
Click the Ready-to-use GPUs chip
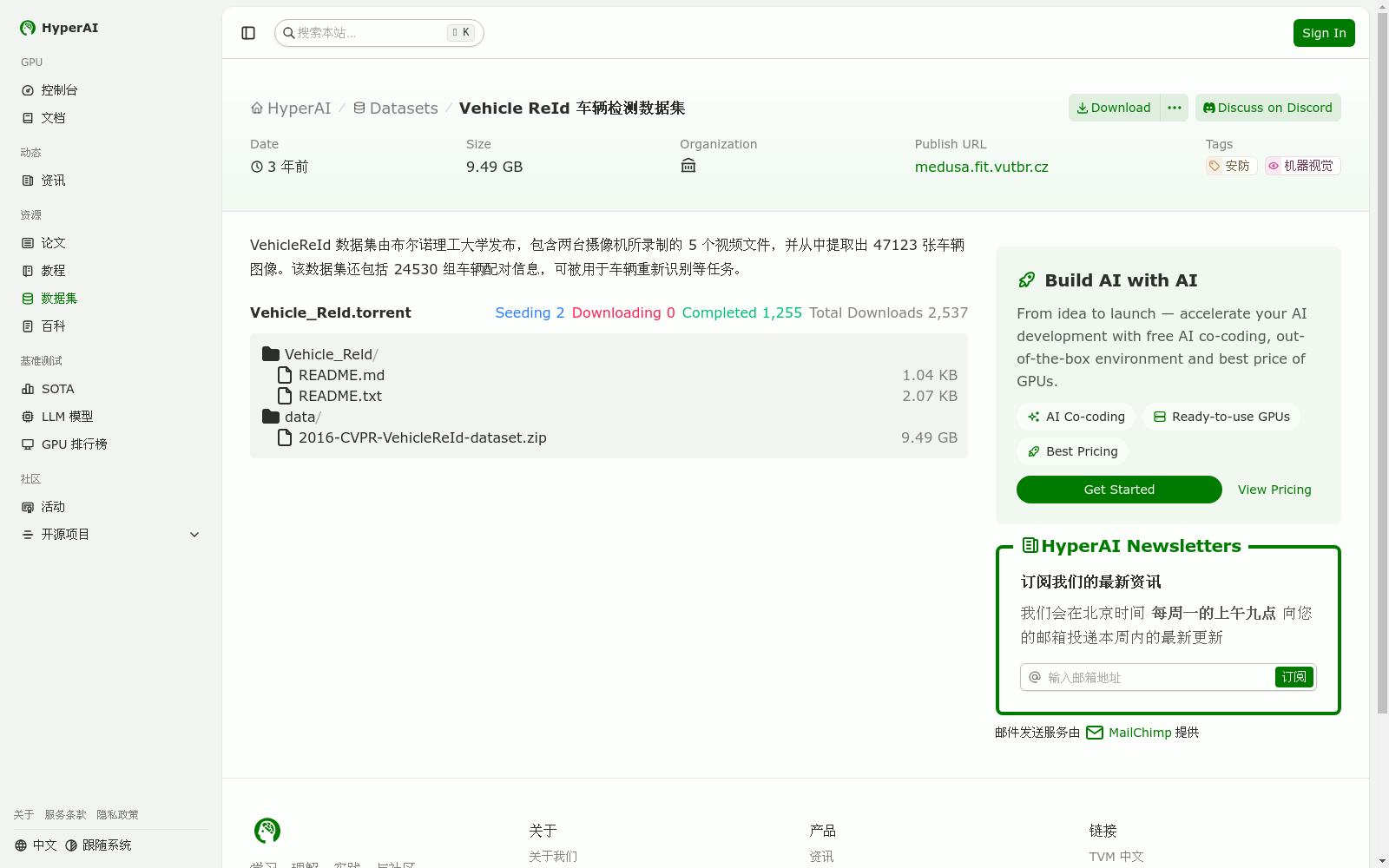click(x=1221, y=417)
